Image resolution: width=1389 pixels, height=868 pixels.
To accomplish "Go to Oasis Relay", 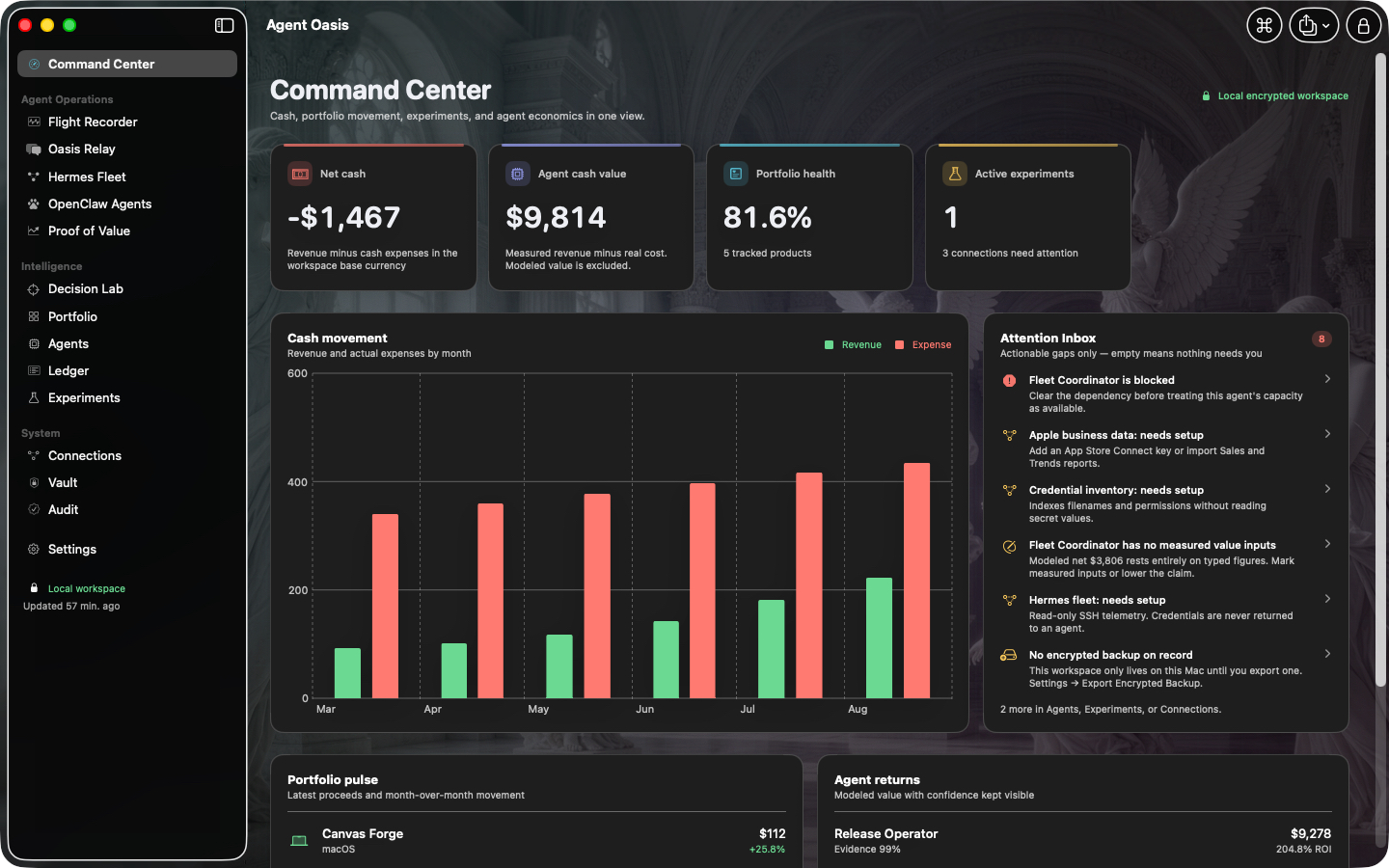I will coord(127,149).
